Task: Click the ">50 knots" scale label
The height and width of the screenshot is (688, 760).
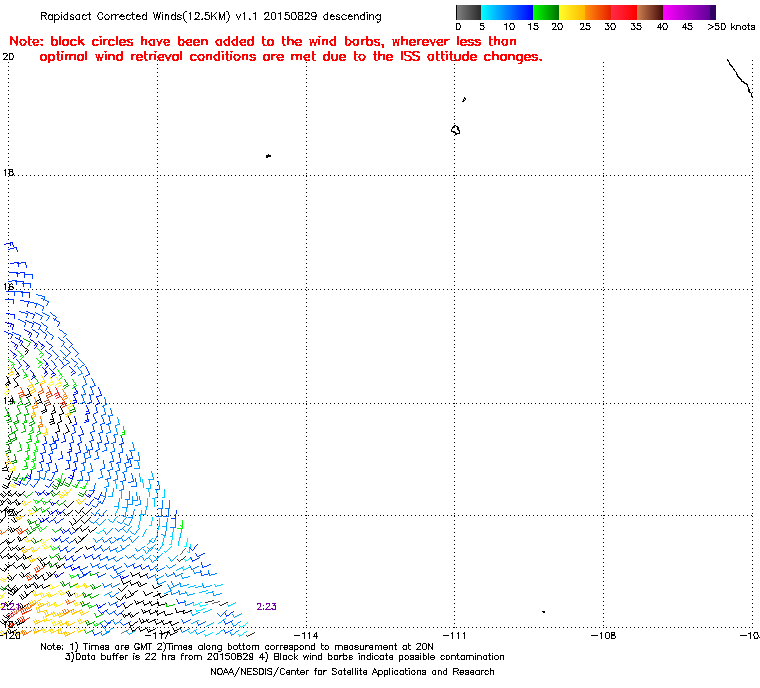Action: pos(731,27)
